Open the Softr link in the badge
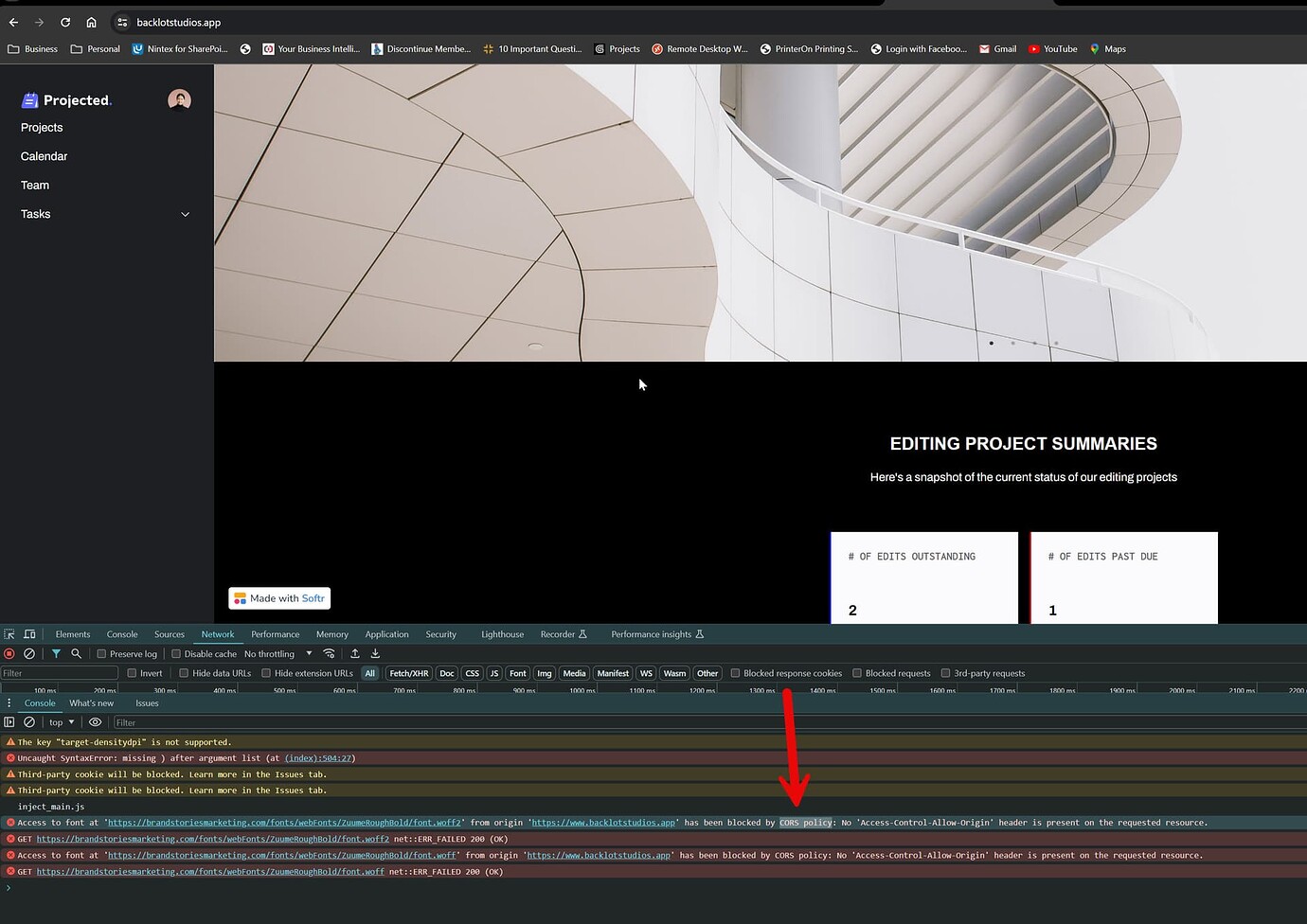Screen dimensions: 1307x924 click(315, 597)
